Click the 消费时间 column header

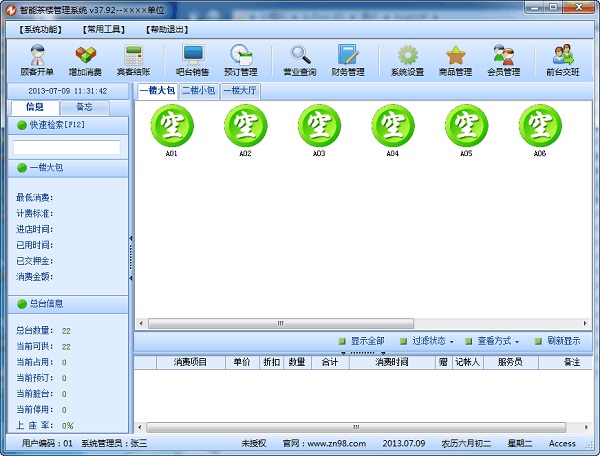tap(392, 362)
